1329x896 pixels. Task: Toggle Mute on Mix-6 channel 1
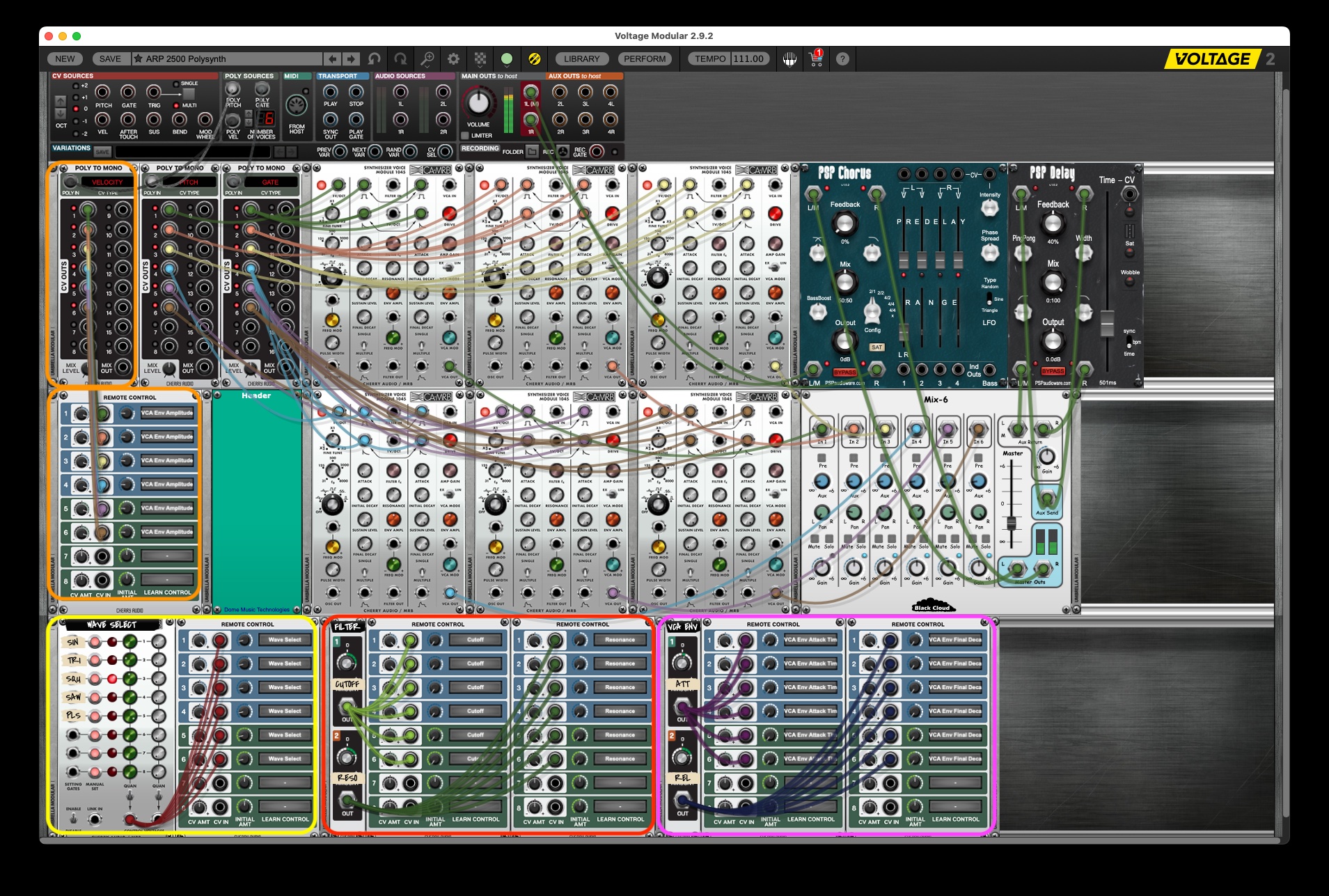815,538
